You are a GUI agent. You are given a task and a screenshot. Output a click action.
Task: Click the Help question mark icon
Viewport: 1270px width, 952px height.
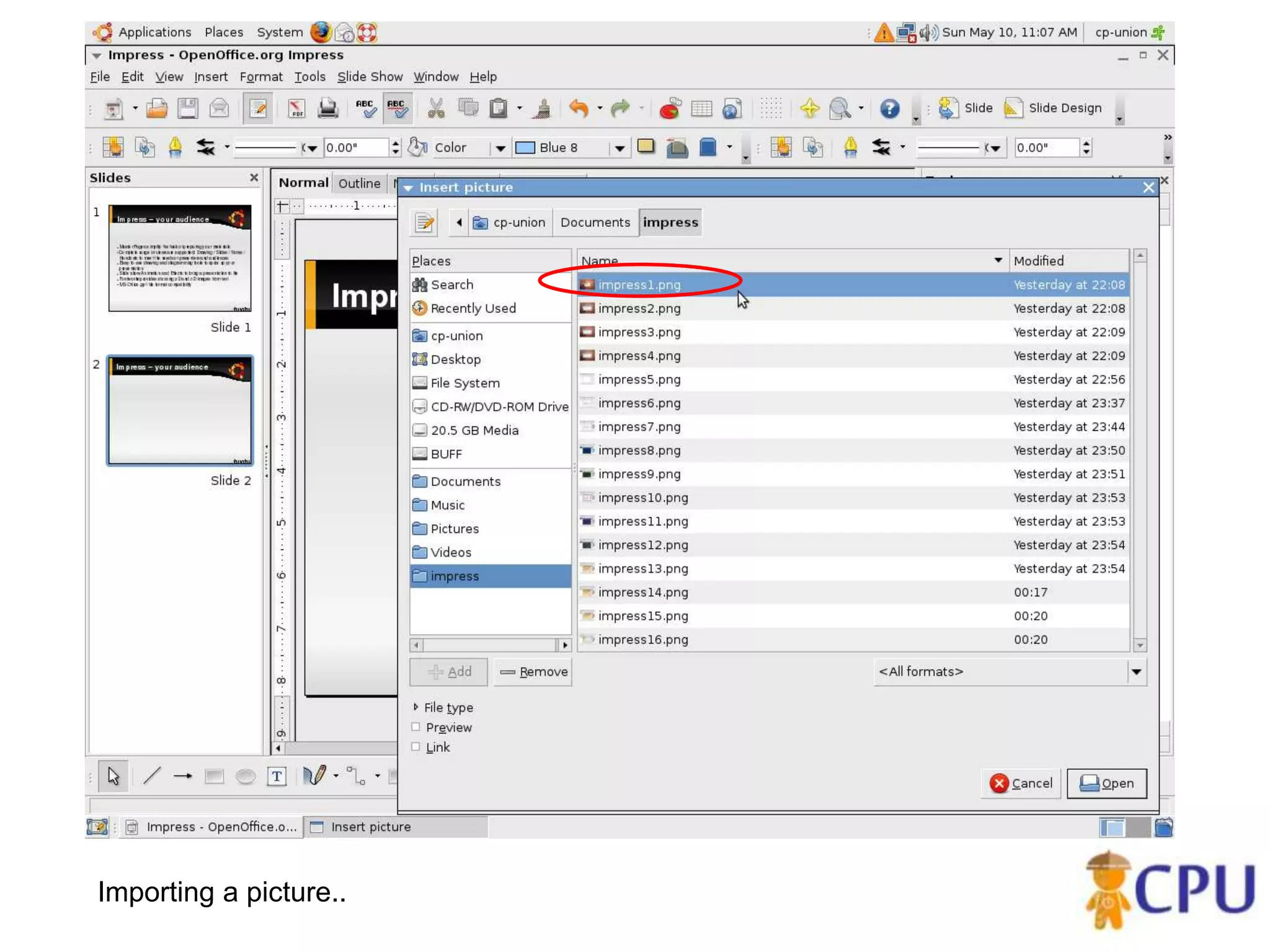coord(889,108)
